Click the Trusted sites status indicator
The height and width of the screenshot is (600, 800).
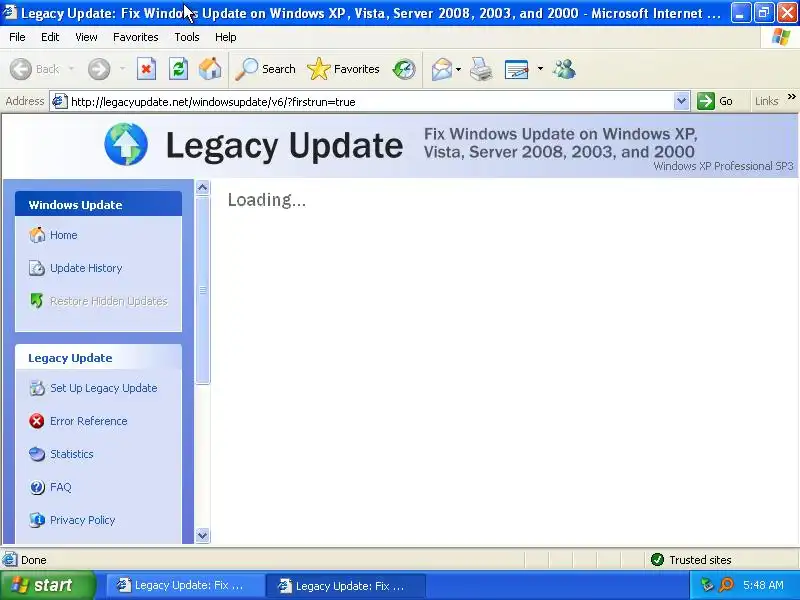(x=691, y=560)
